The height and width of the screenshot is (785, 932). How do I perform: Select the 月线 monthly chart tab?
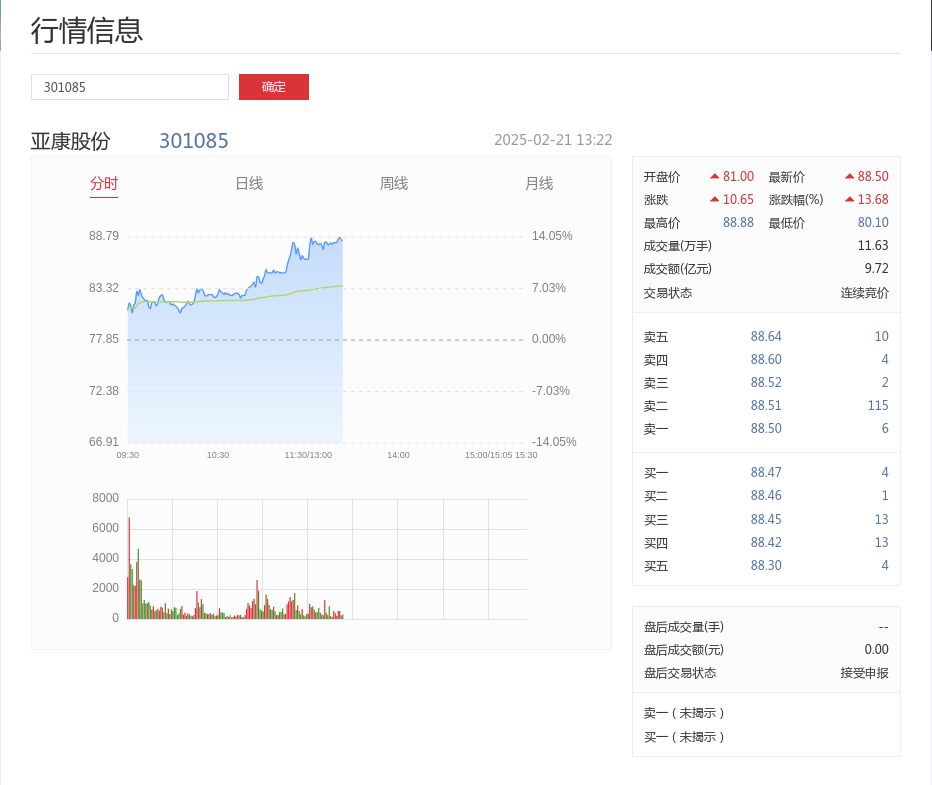[539, 183]
